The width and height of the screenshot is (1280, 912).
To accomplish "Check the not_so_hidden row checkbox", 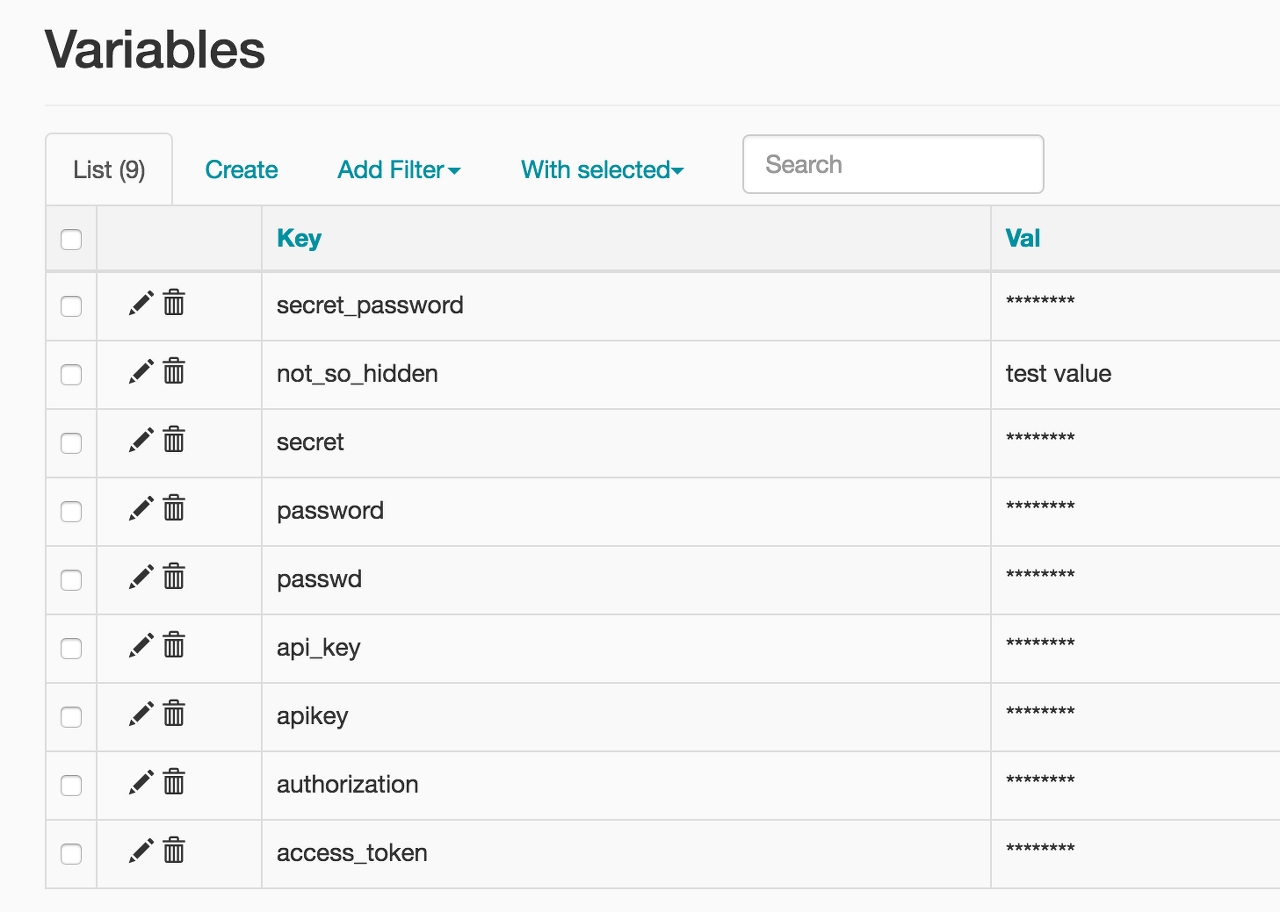I will [71, 374].
